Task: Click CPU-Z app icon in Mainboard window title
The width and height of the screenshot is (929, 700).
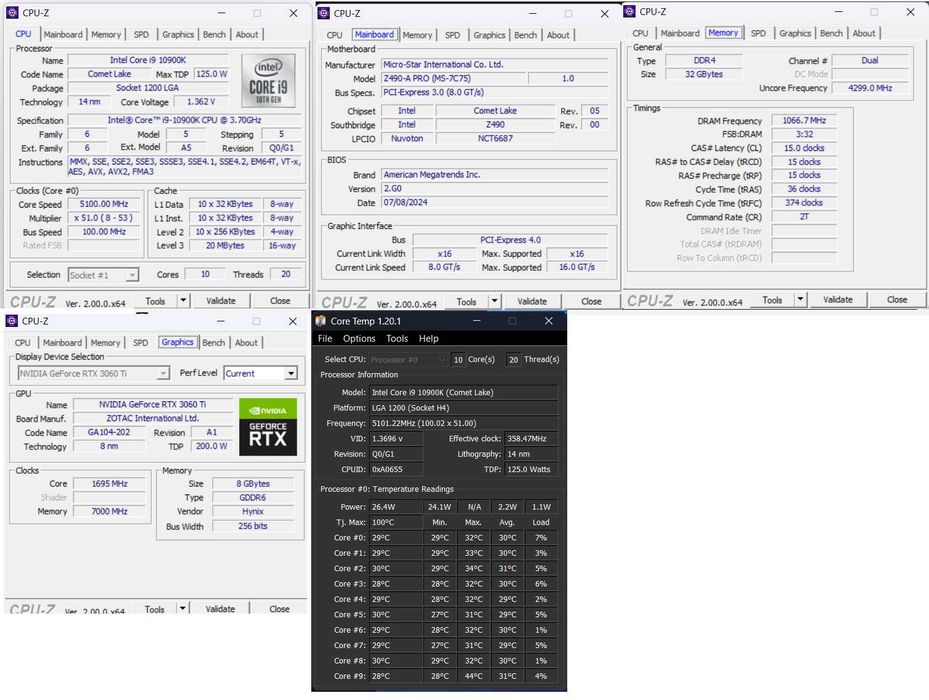Action: click(323, 13)
